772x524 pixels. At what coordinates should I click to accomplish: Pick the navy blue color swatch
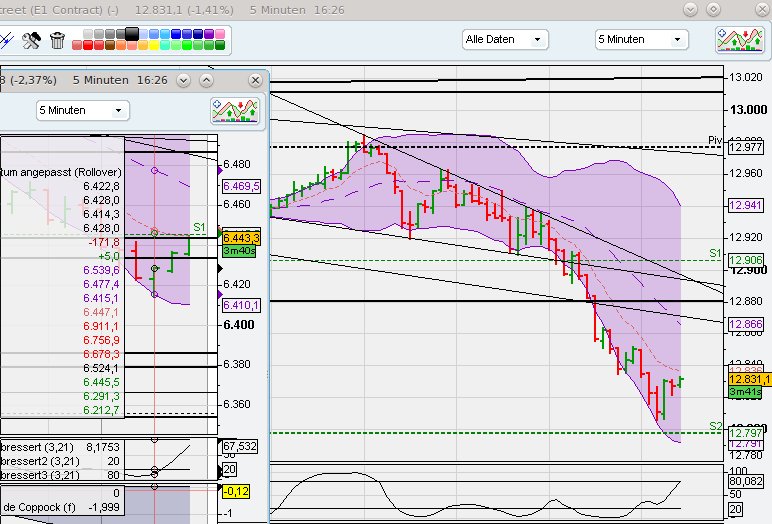[x=198, y=34]
